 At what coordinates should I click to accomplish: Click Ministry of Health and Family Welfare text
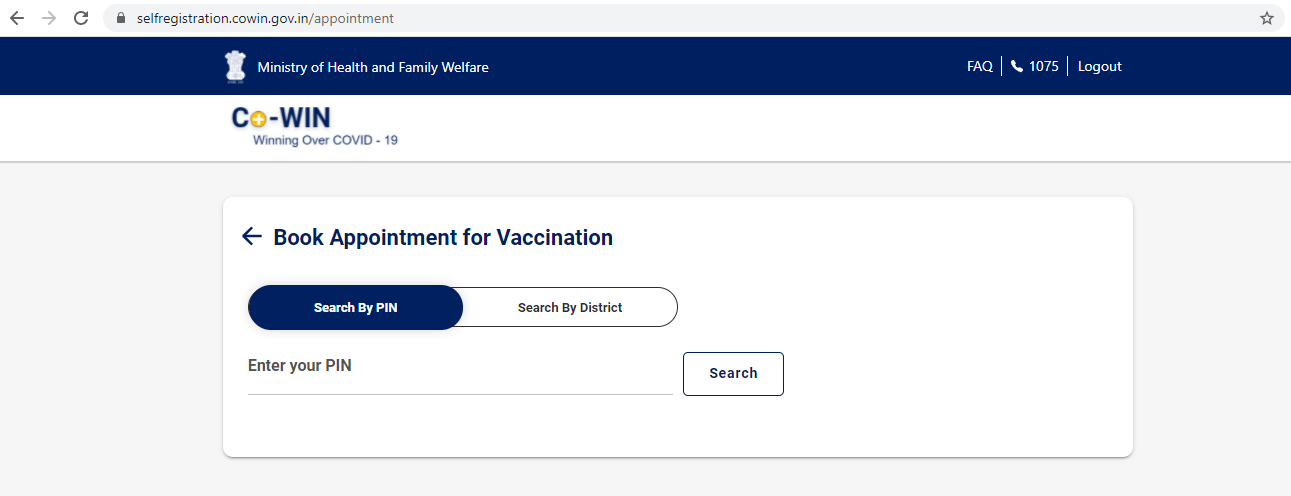[373, 67]
